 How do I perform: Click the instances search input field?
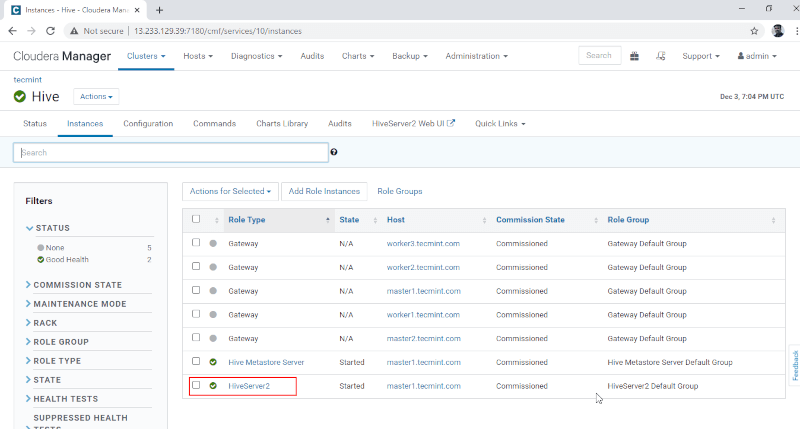click(x=170, y=153)
